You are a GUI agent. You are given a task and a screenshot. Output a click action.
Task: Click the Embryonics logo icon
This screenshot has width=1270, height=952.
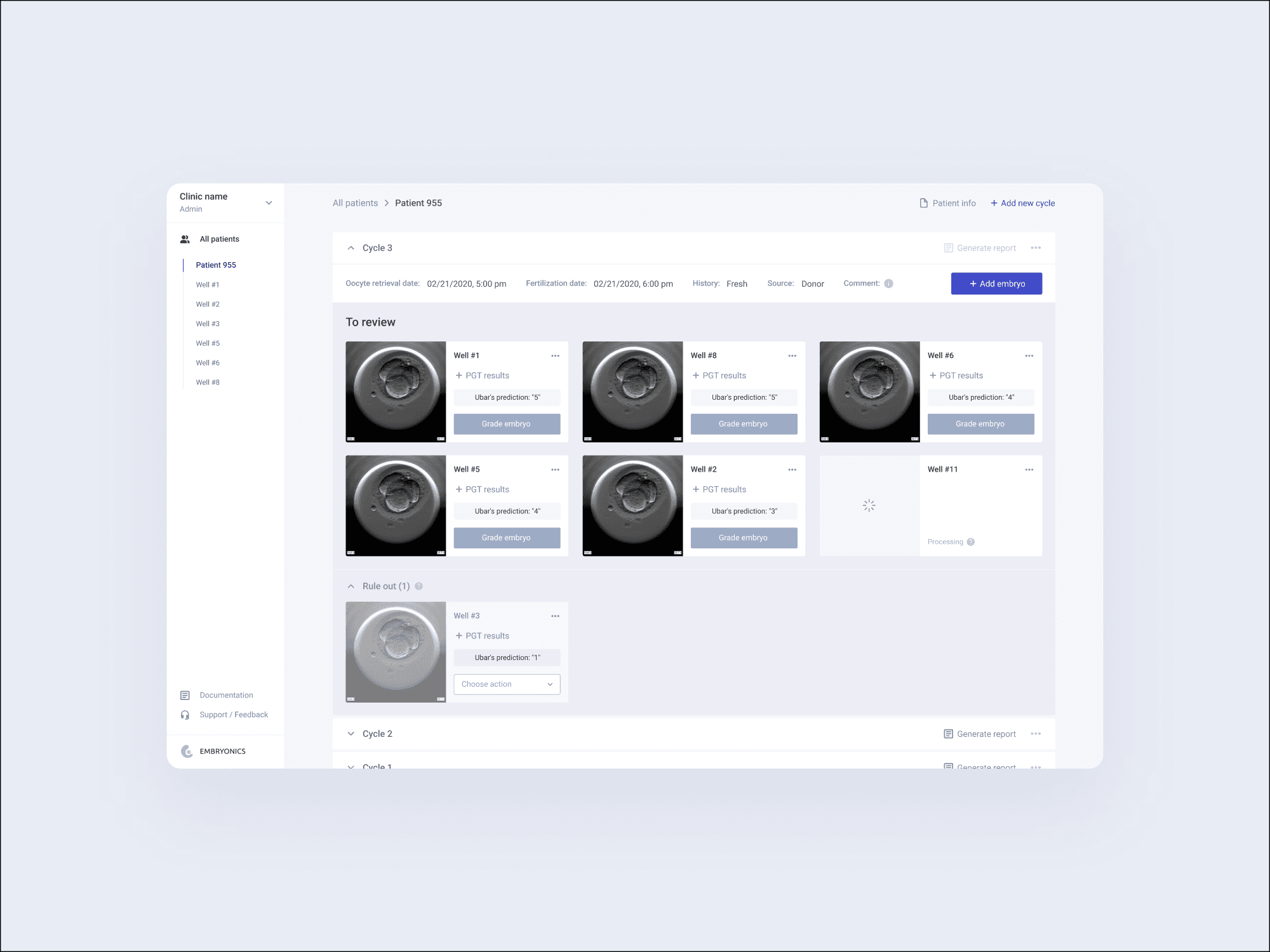point(187,751)
